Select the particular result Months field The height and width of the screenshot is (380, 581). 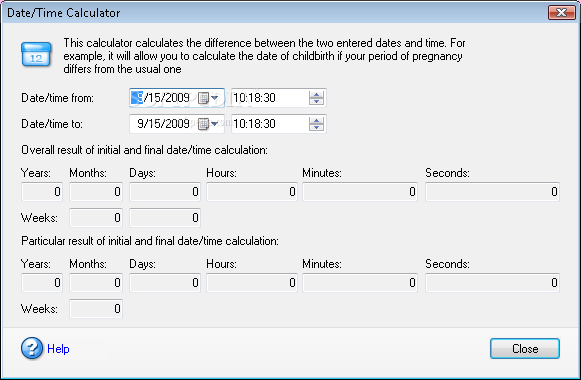point(96,283)
